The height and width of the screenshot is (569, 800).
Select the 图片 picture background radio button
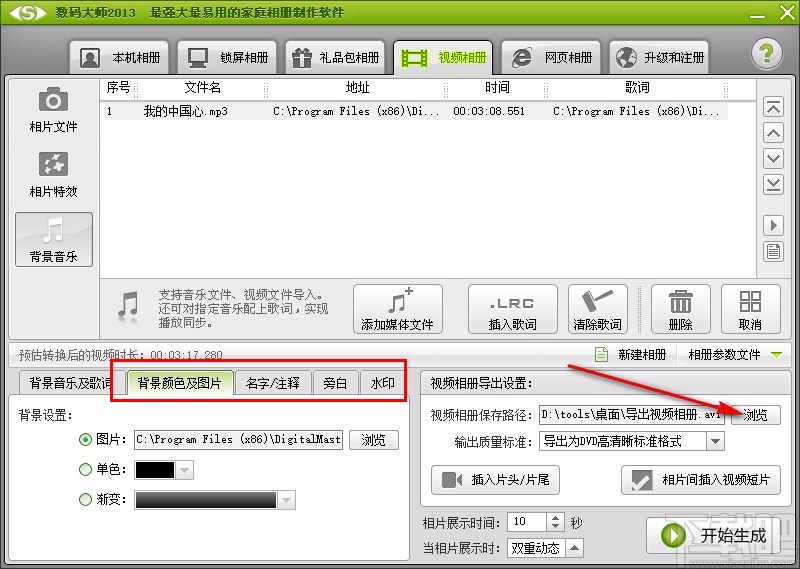[85, 439]
